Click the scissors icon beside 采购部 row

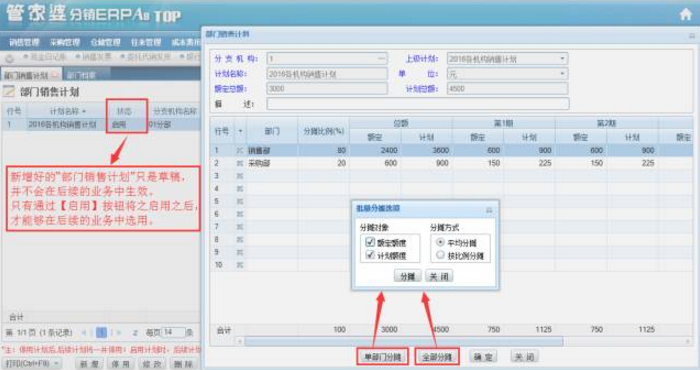[240, 164]
